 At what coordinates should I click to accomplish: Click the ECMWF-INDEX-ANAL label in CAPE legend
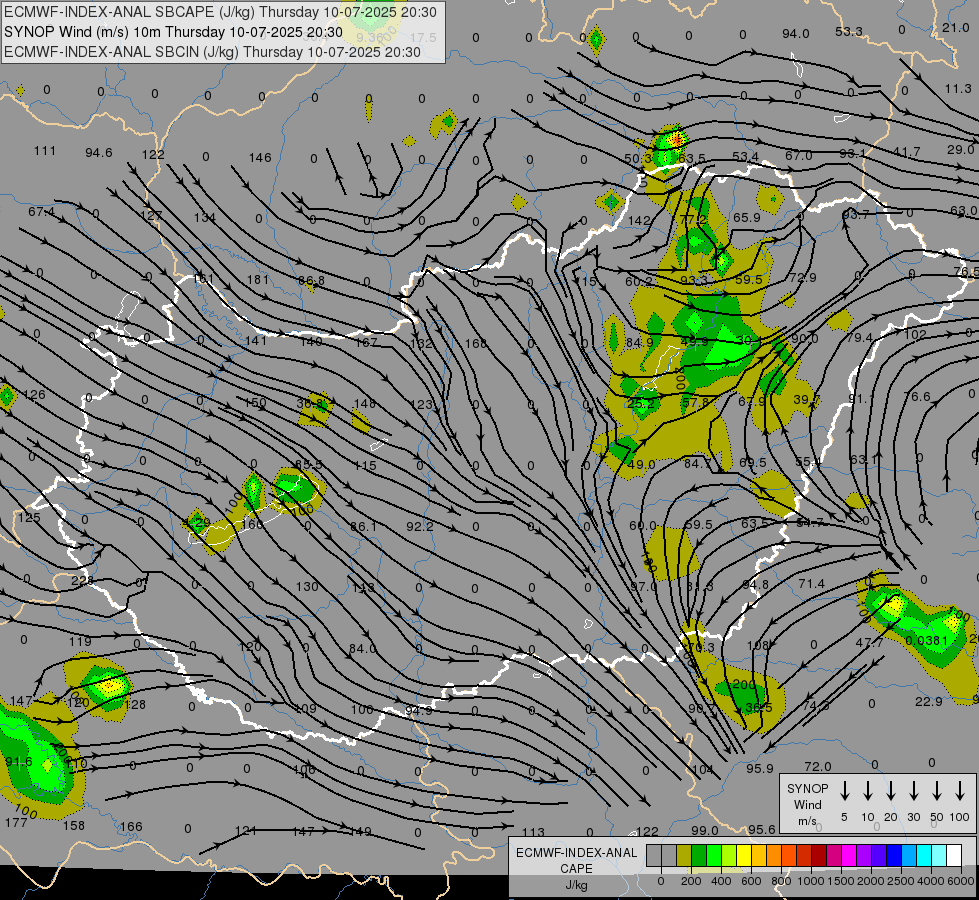[x=576, y=853]
